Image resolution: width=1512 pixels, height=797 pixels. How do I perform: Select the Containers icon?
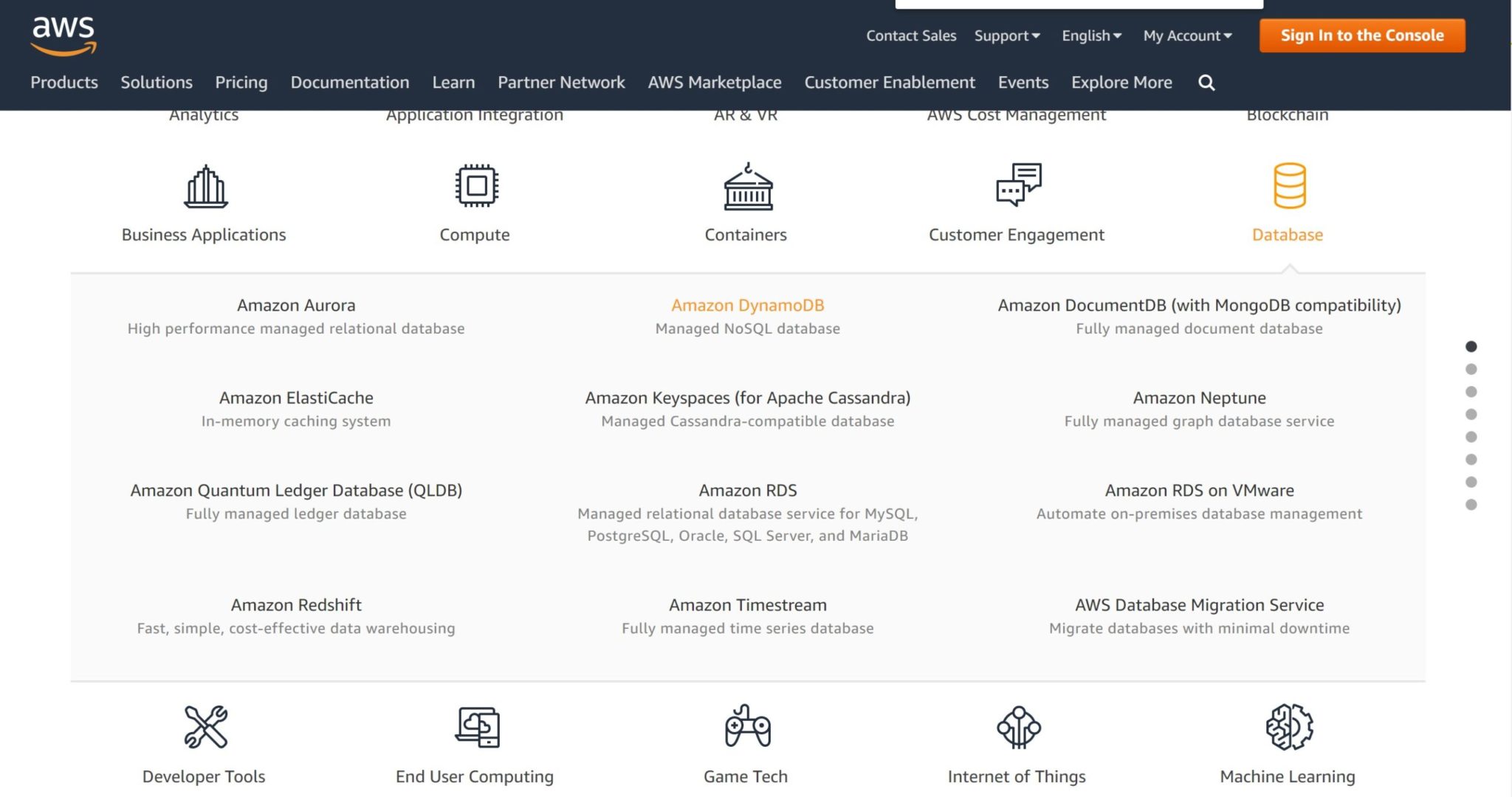point(748,186)
